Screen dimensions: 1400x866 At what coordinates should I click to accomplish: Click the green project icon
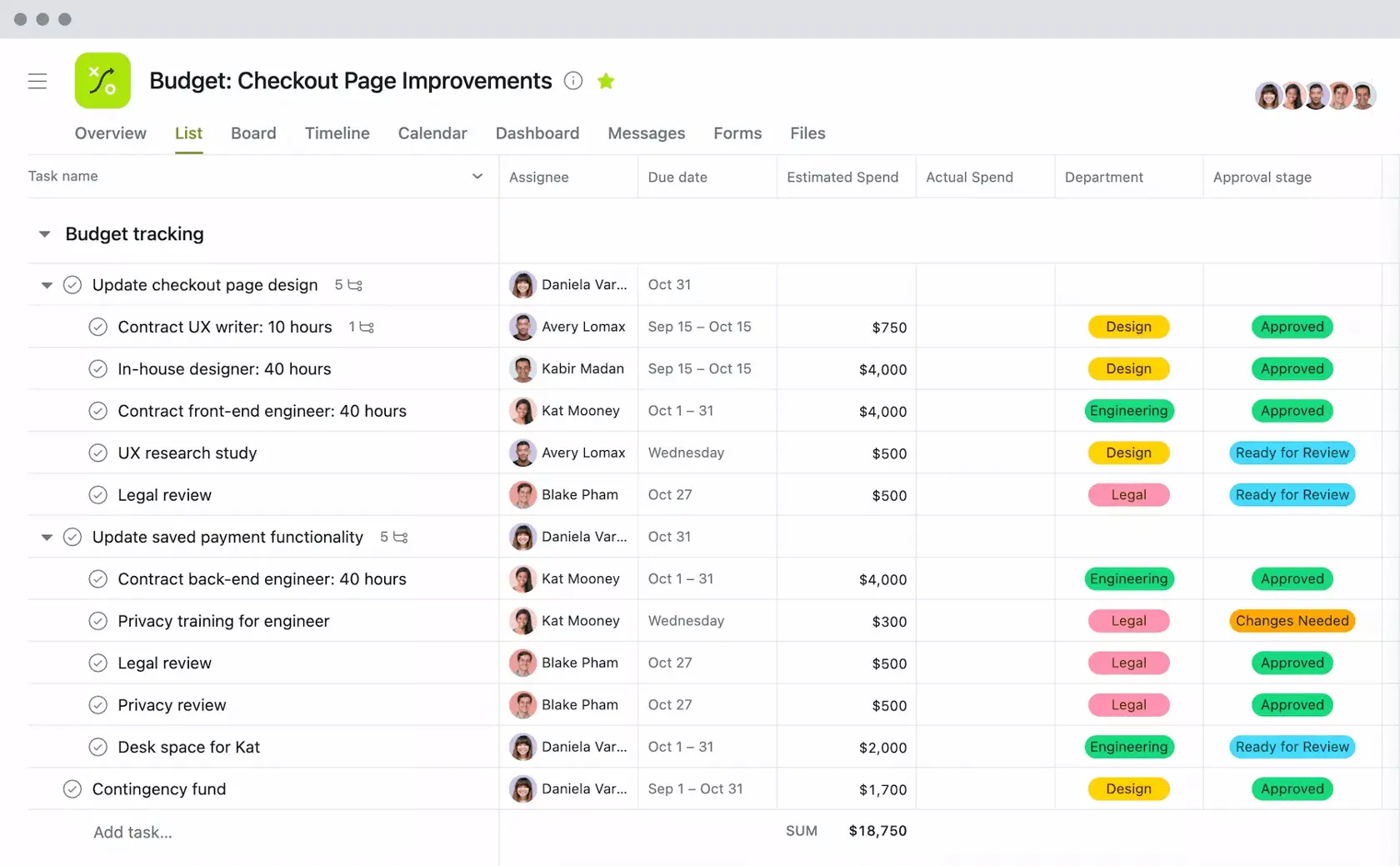pyautogui.click(x=102, y=80)
